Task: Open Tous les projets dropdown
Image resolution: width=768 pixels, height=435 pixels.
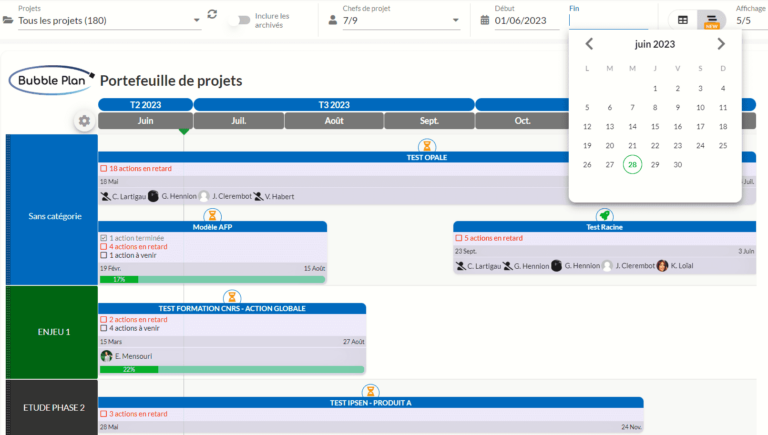Action: (110, 21)
